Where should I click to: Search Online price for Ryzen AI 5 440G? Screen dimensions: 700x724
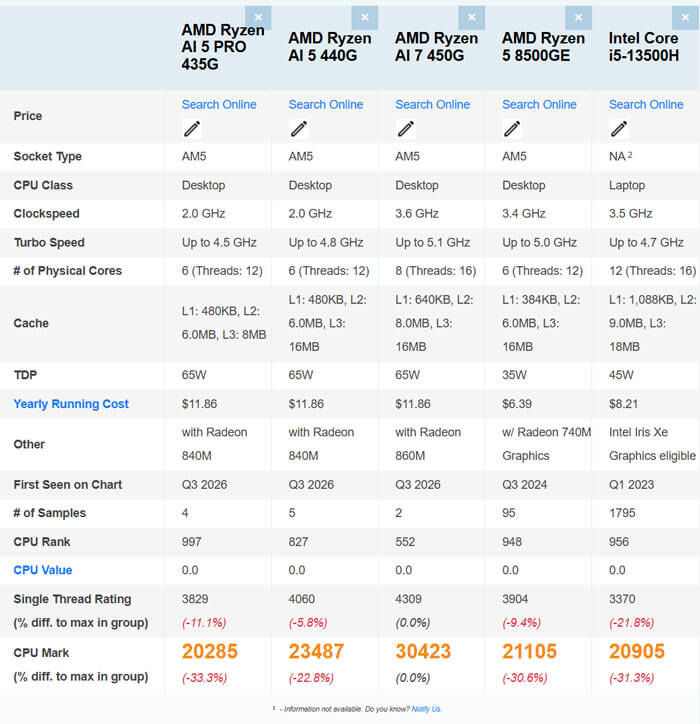click(326, 105)
